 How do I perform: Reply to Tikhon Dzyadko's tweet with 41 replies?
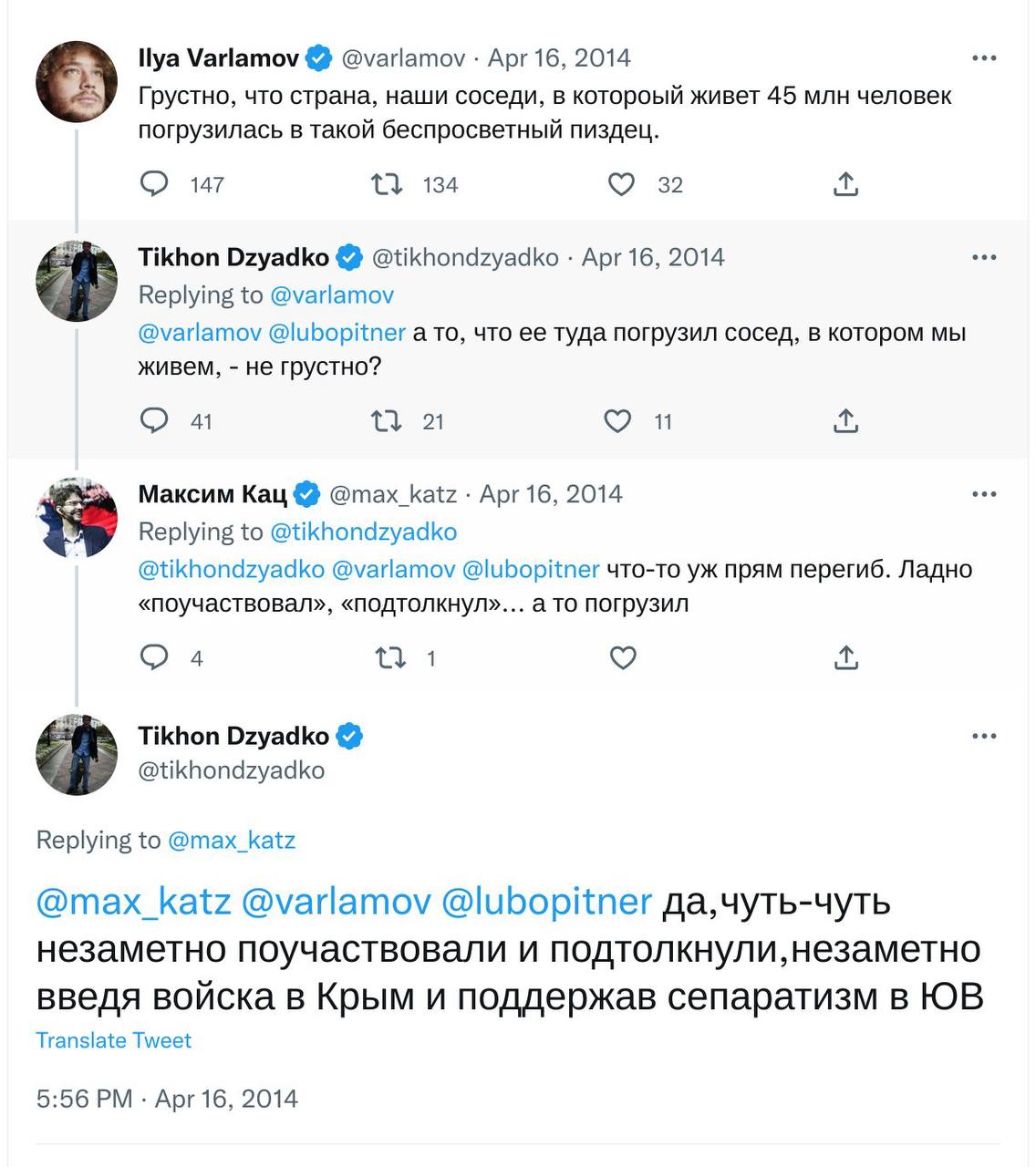(x=154, y=420)
